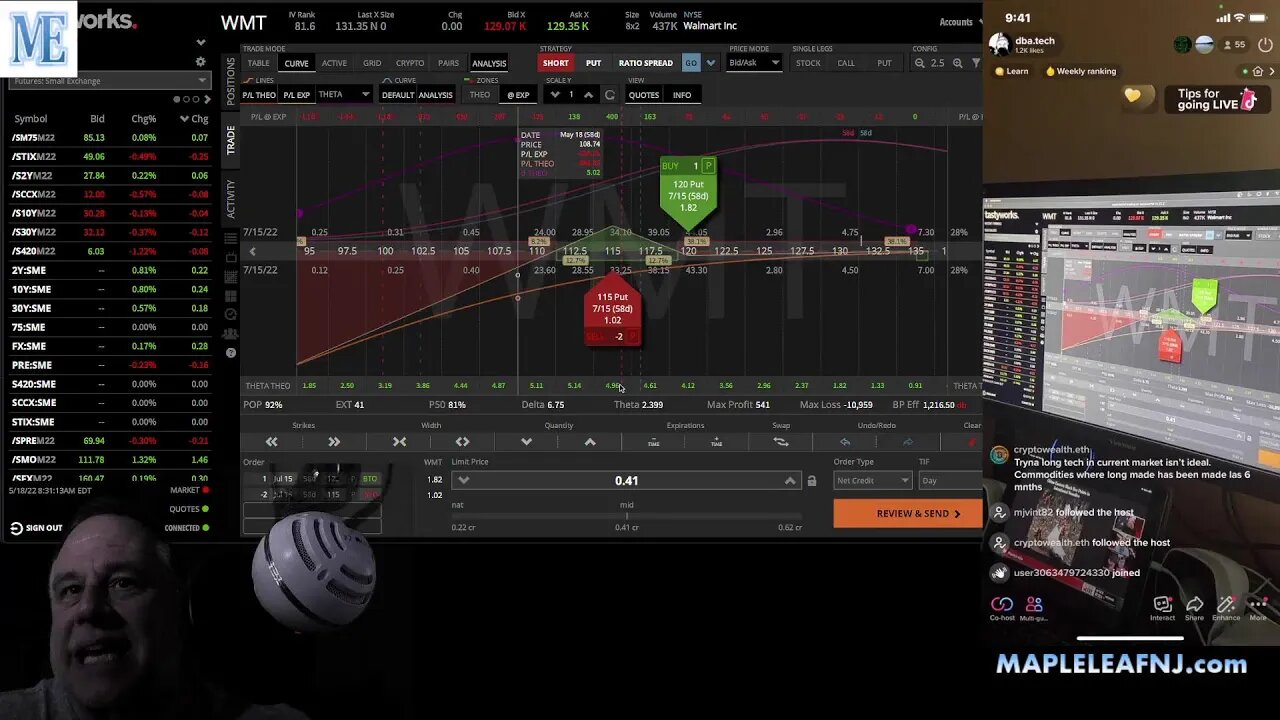Clear the order with red icon
The width and height of the screenshot is (1280, 720).
[972, 441]
